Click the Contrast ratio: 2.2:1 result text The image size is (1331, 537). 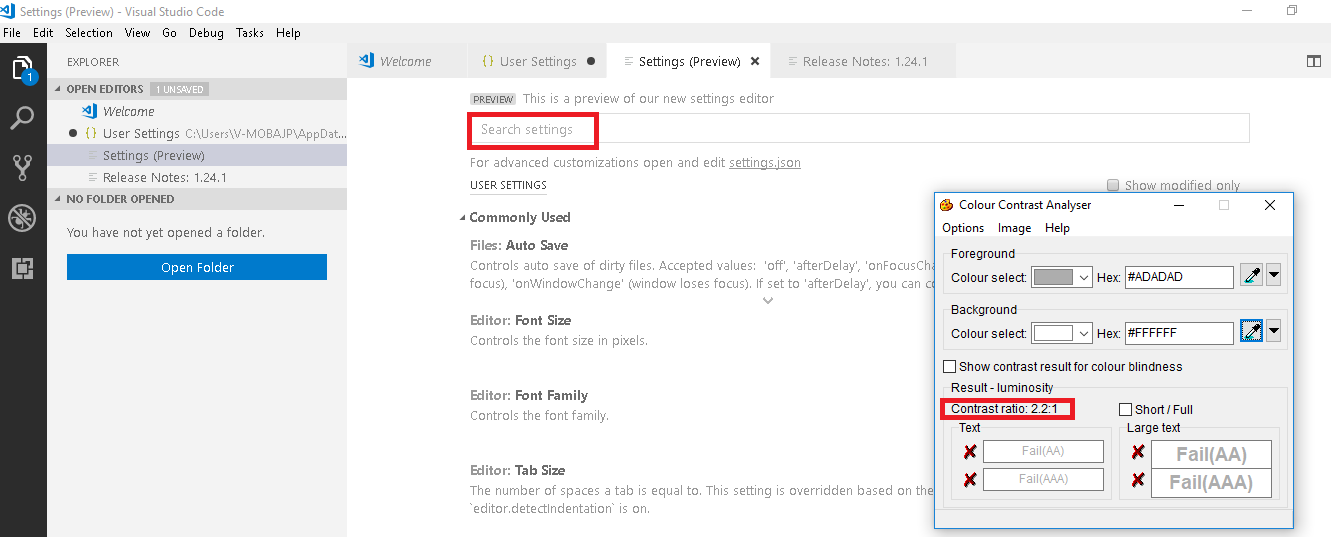click(1005, 409)
